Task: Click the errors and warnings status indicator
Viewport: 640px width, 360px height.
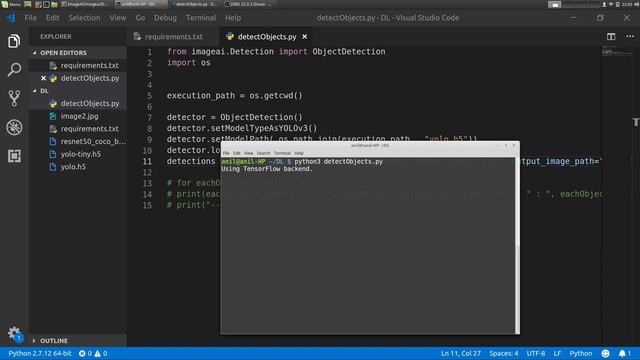Action: click(93, 353)
